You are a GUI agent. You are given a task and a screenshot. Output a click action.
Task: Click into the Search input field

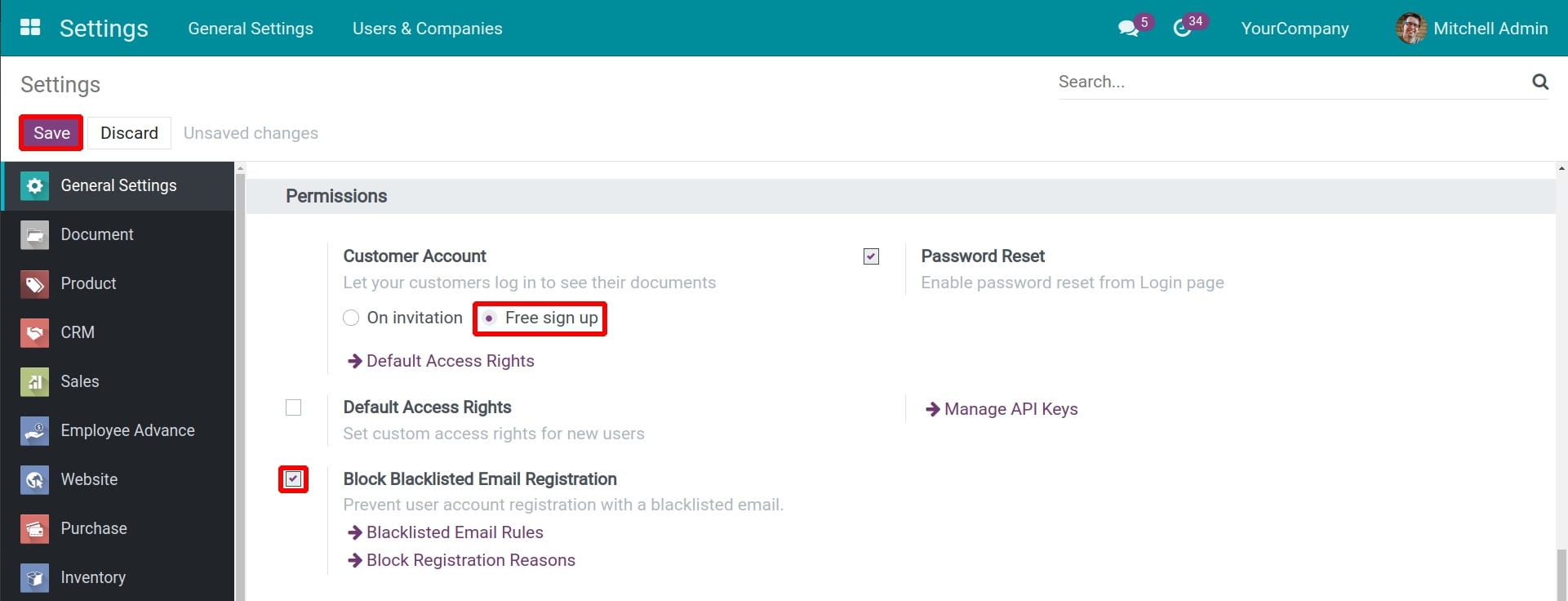pyautogui.click(x=1290, y=82)
